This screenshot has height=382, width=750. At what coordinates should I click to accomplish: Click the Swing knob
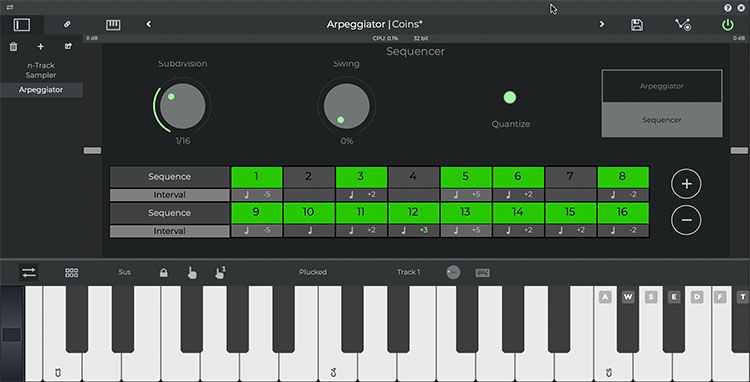[346, 106]
